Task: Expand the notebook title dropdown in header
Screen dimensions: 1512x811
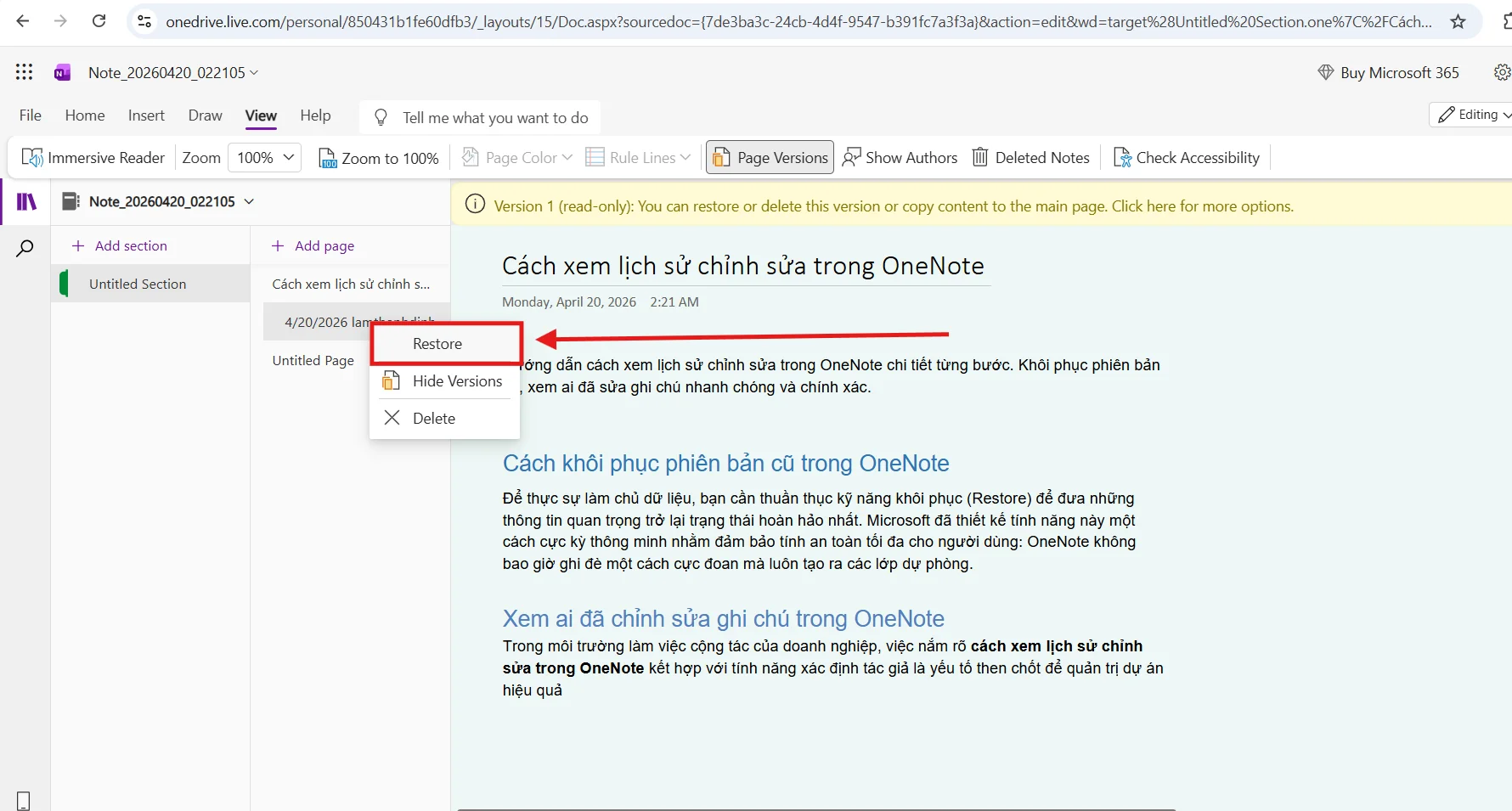Action: pos(254,73)
